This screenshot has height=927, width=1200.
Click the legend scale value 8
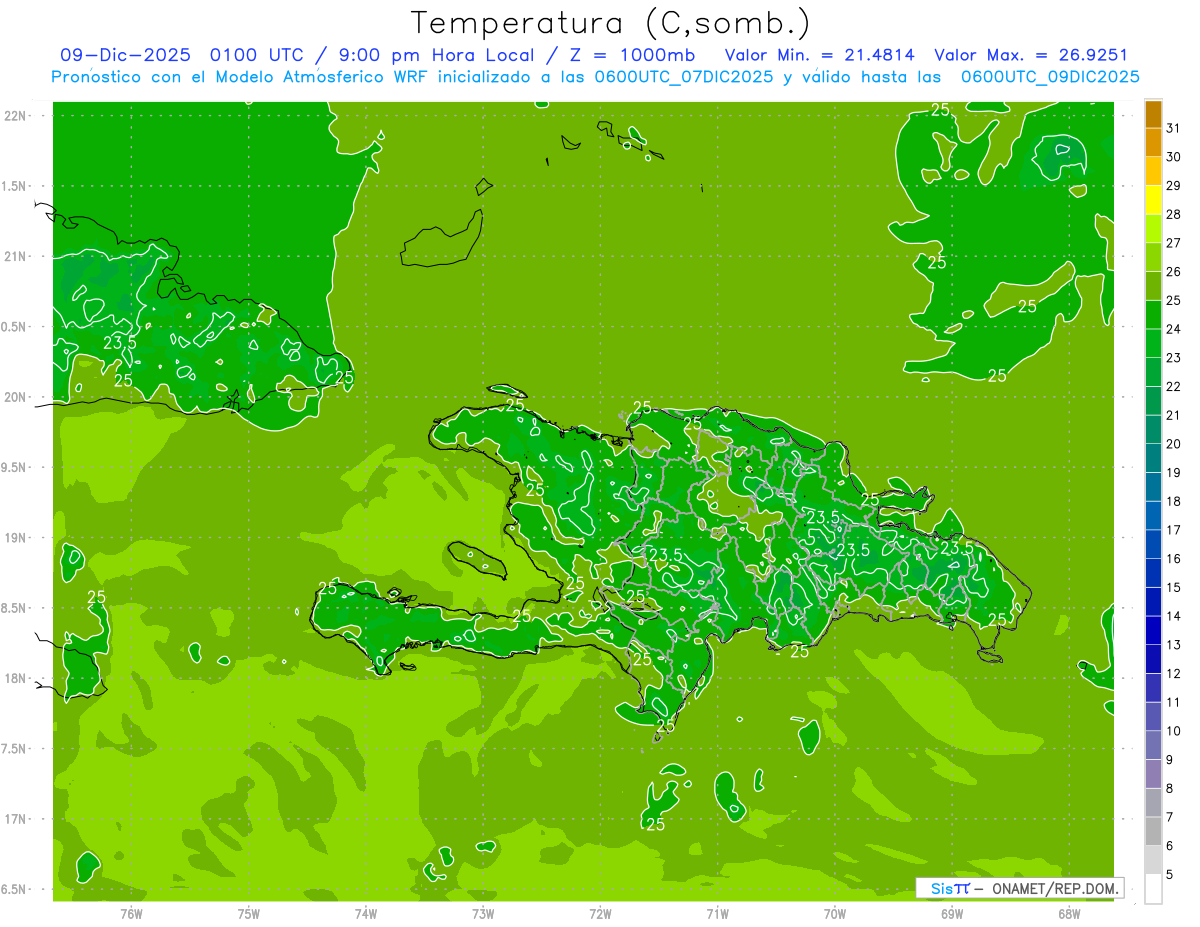pos(1170,788)
